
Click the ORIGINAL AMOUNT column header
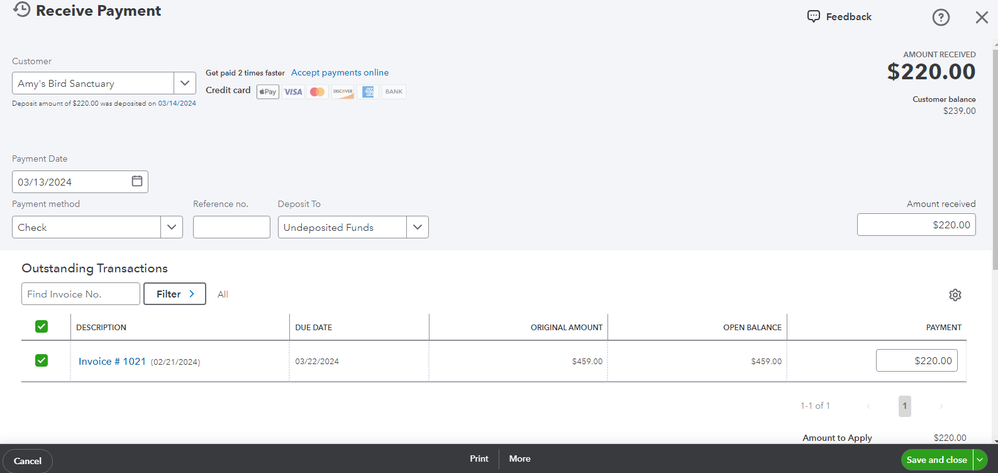[566, 327]
